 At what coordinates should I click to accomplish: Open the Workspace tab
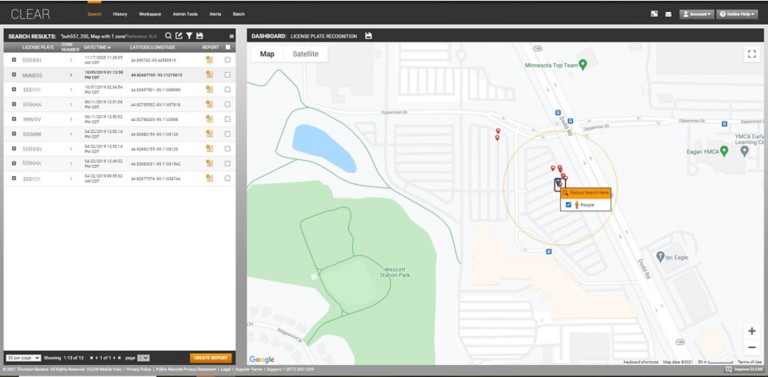[150, 14]
